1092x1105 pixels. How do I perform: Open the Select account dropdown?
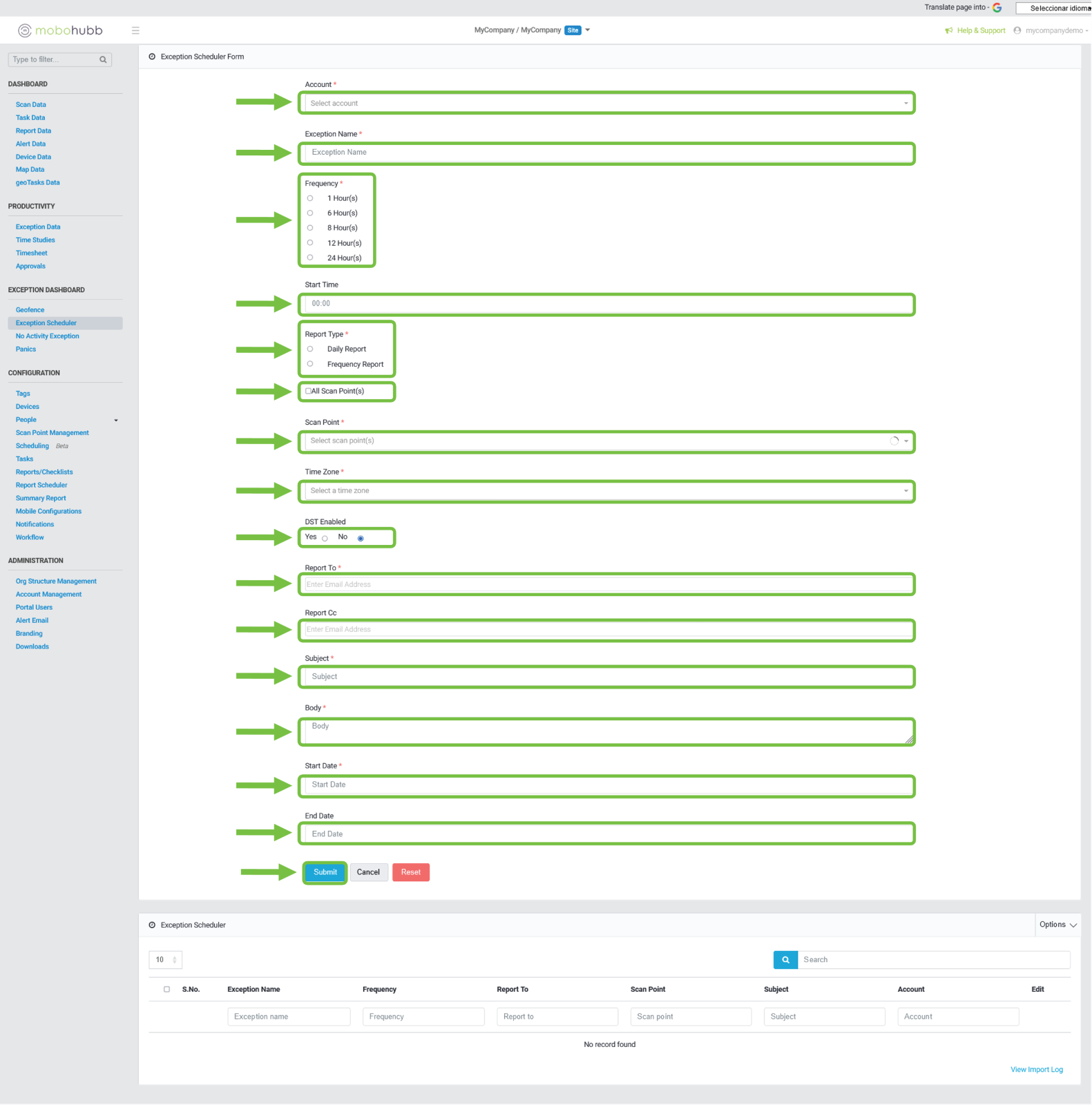[x=607, y=104]
